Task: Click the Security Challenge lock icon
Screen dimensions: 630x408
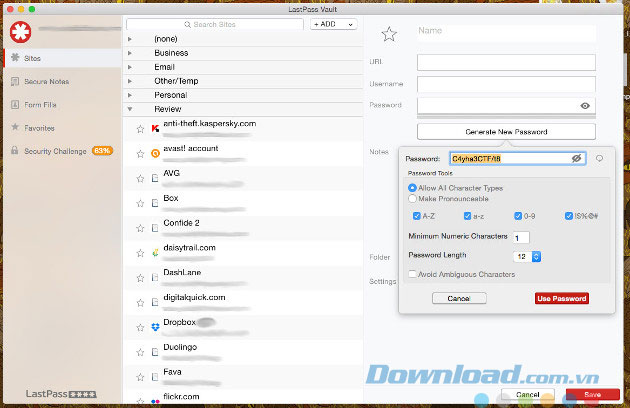Action: pos(15,151)
